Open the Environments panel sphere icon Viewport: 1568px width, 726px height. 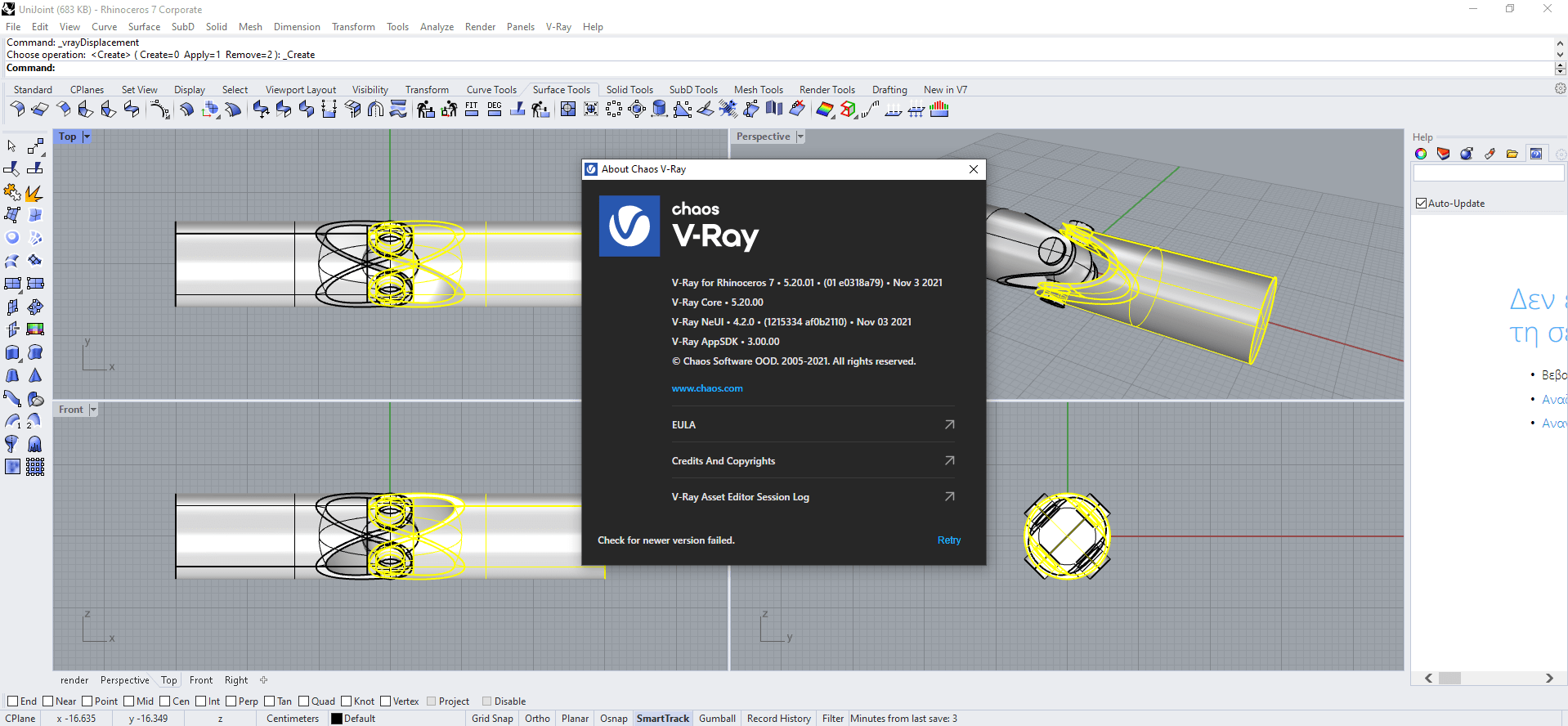[x=1467, y=154]
